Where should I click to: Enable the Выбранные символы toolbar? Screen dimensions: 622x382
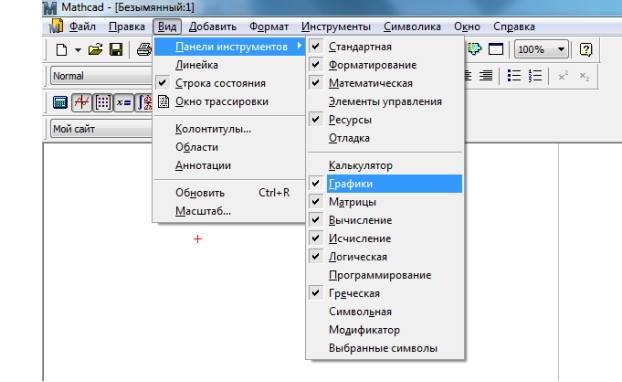(x=385, y=348)
